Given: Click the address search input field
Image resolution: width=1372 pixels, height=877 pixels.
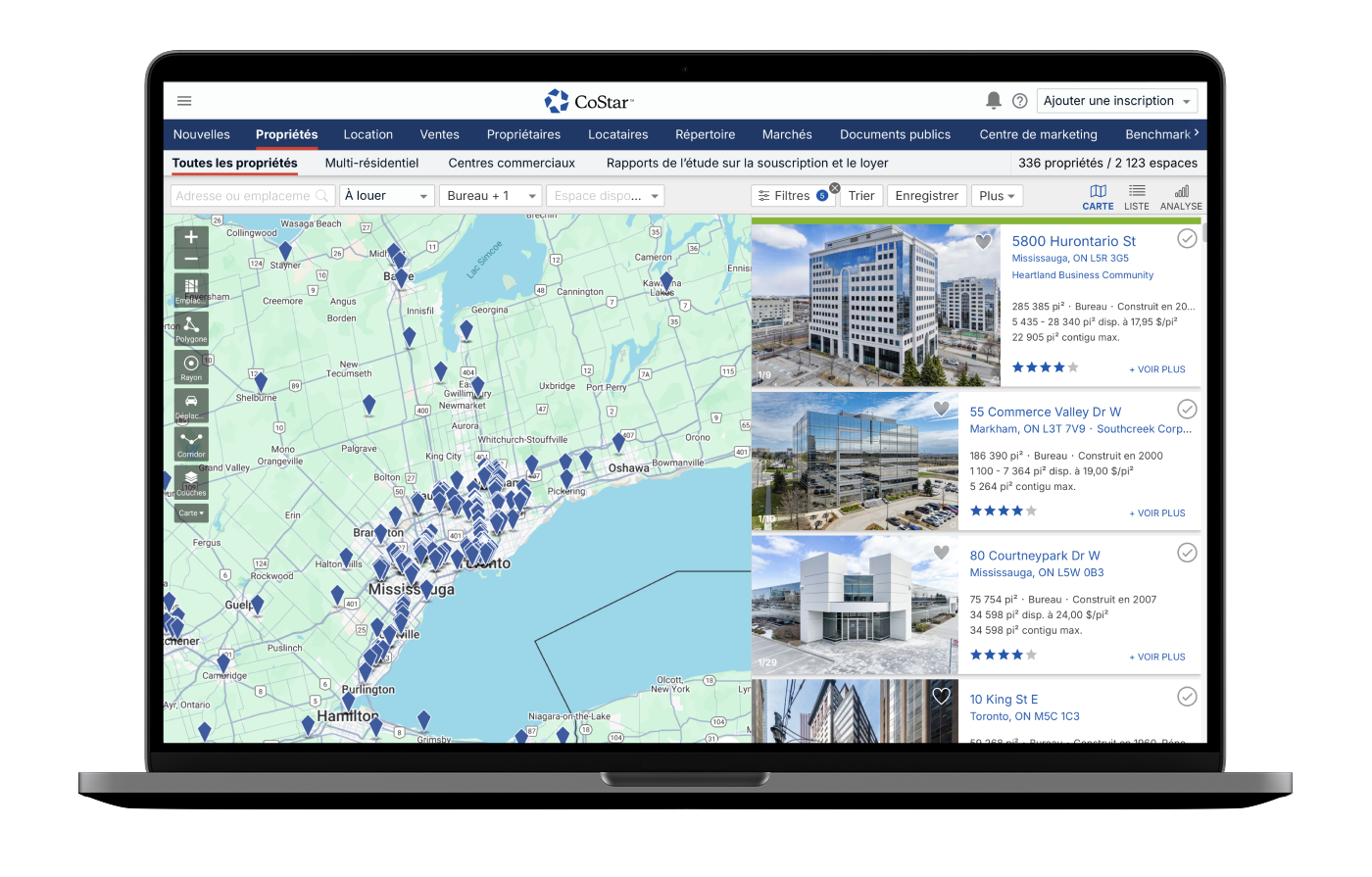Looking at the screenshot, I should coord(251,196).
